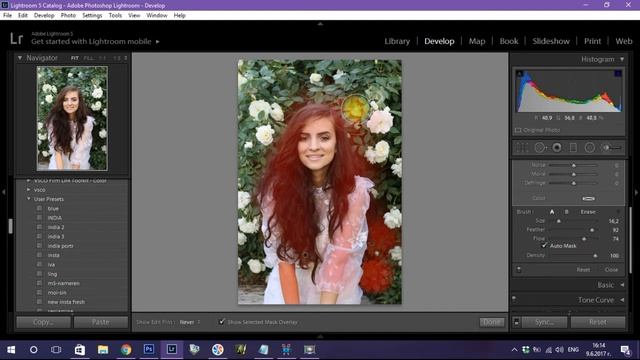Select brush B

click(567, 212)
